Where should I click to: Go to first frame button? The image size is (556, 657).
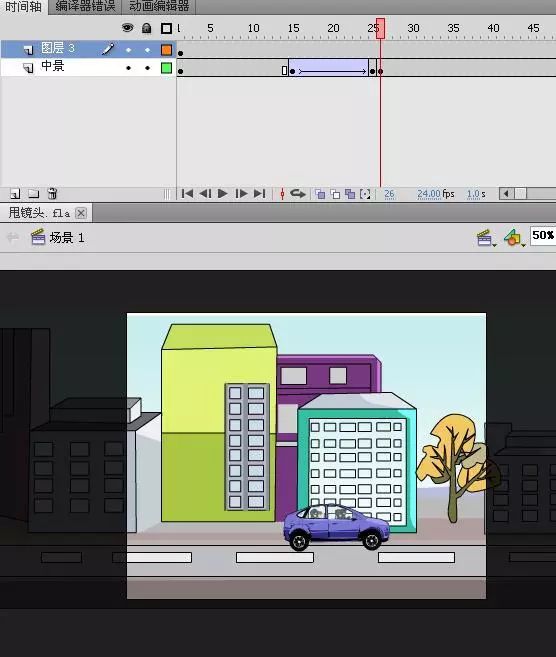pos(187,194)
